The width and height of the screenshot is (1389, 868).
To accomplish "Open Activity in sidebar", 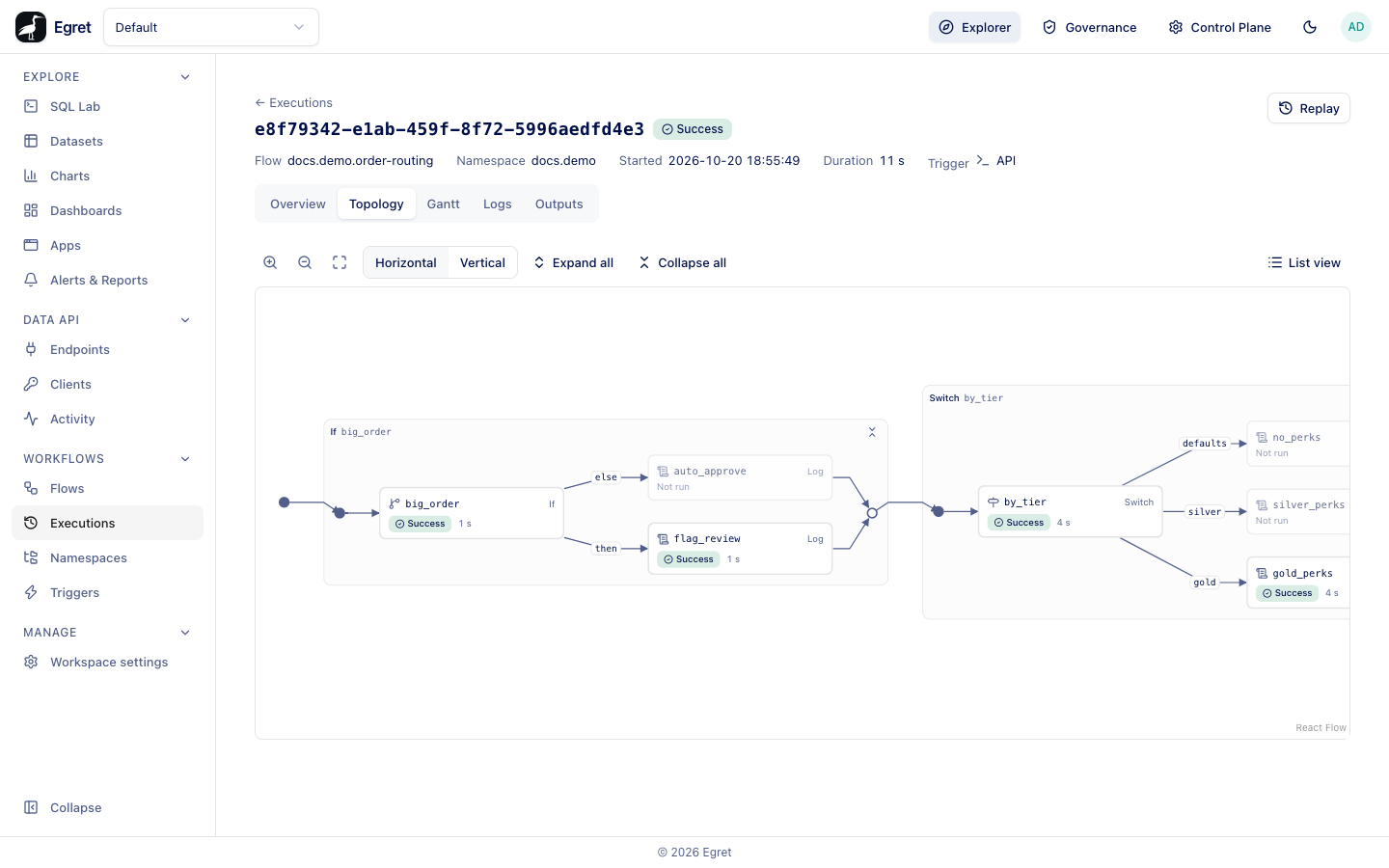I will pyautogui.click(x=107, y=419).
